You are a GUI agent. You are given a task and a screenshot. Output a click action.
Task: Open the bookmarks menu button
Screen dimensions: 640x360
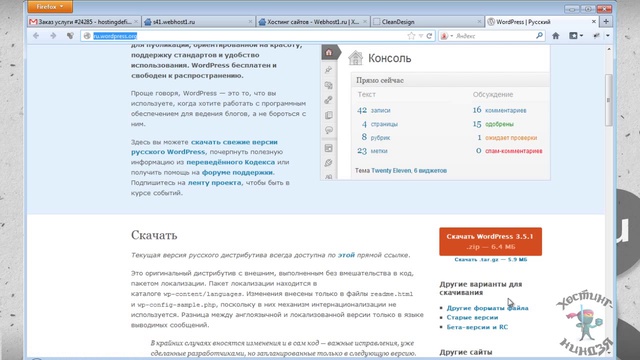coord(576,36)
